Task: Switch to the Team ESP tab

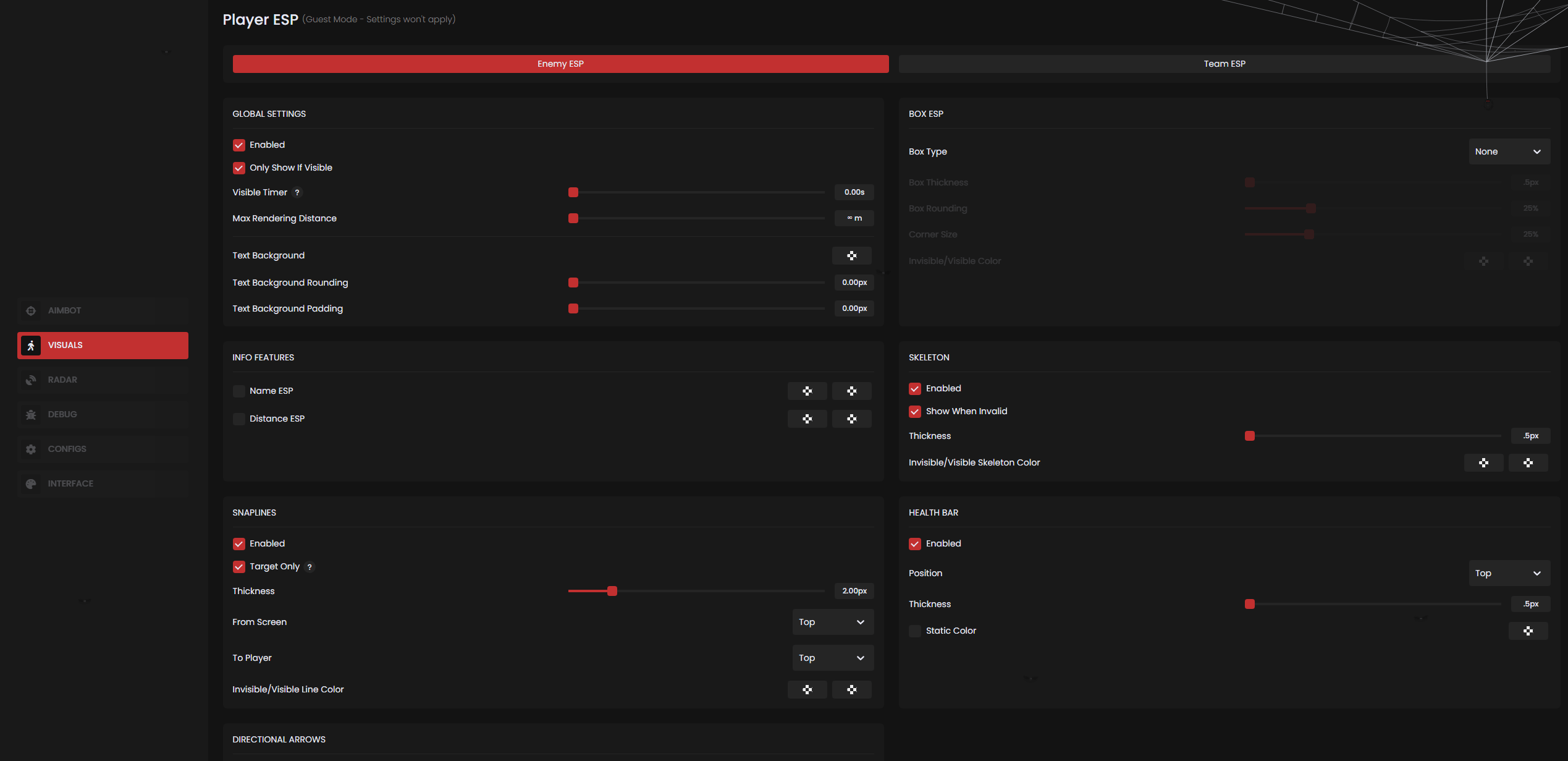Action: coord(1224,64)
